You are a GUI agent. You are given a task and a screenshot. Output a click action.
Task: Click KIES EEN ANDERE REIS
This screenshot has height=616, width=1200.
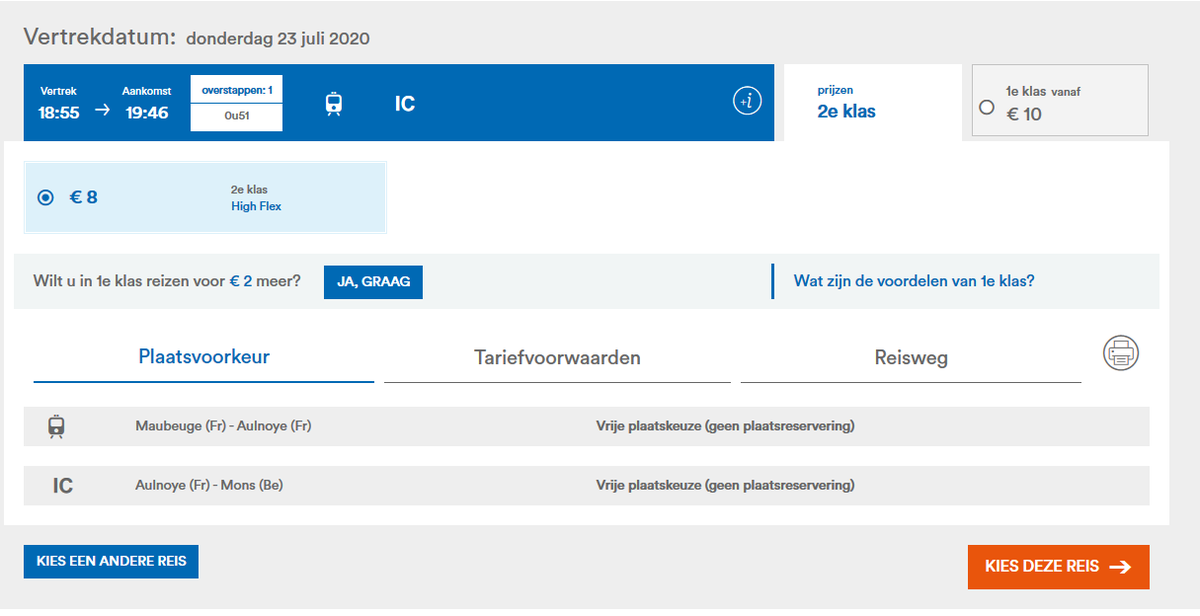pyautogui.click(x=110, y=561)
